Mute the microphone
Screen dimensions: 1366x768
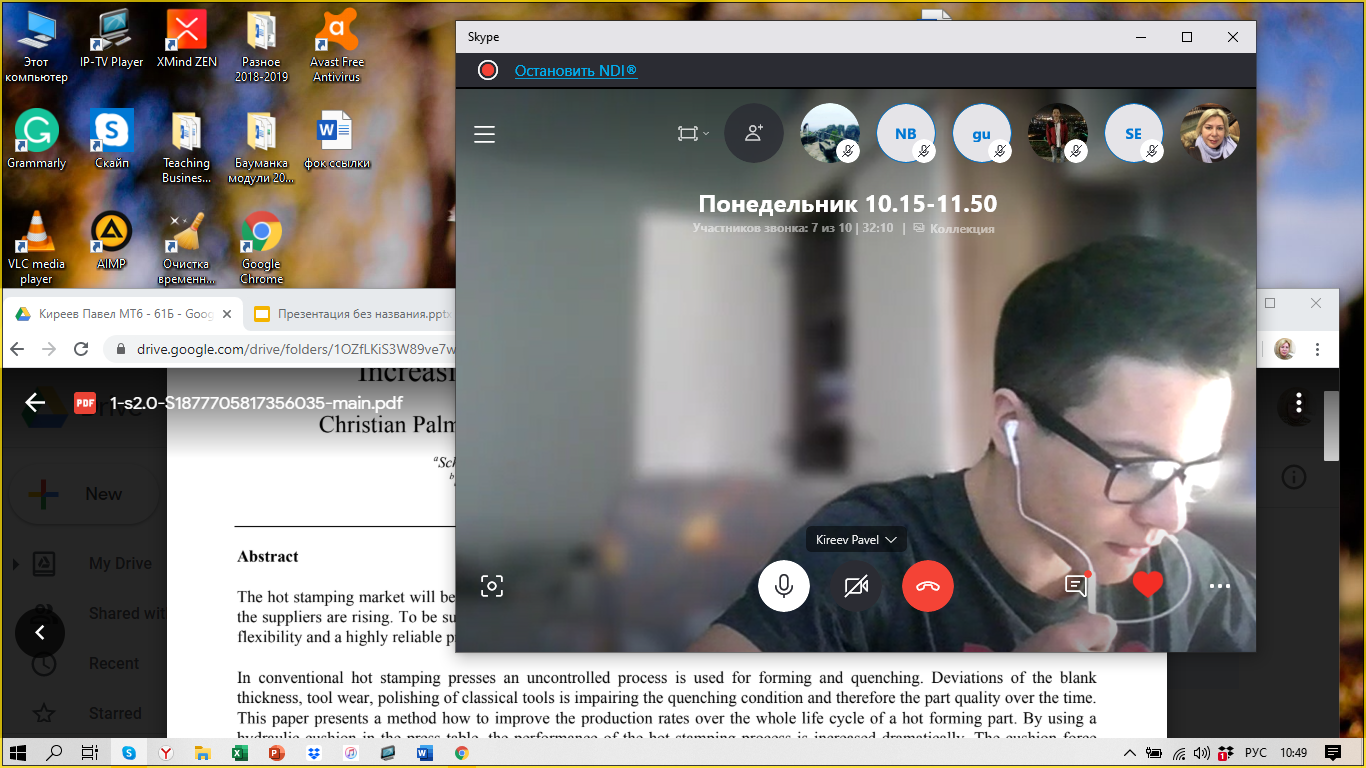click(x=784, y=586)
